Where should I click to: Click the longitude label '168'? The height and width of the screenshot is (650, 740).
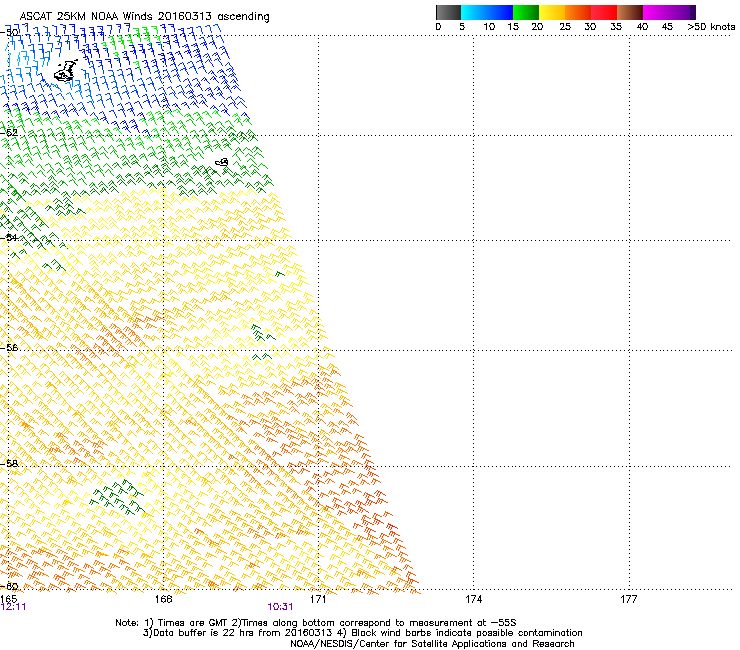coord(163,599)
